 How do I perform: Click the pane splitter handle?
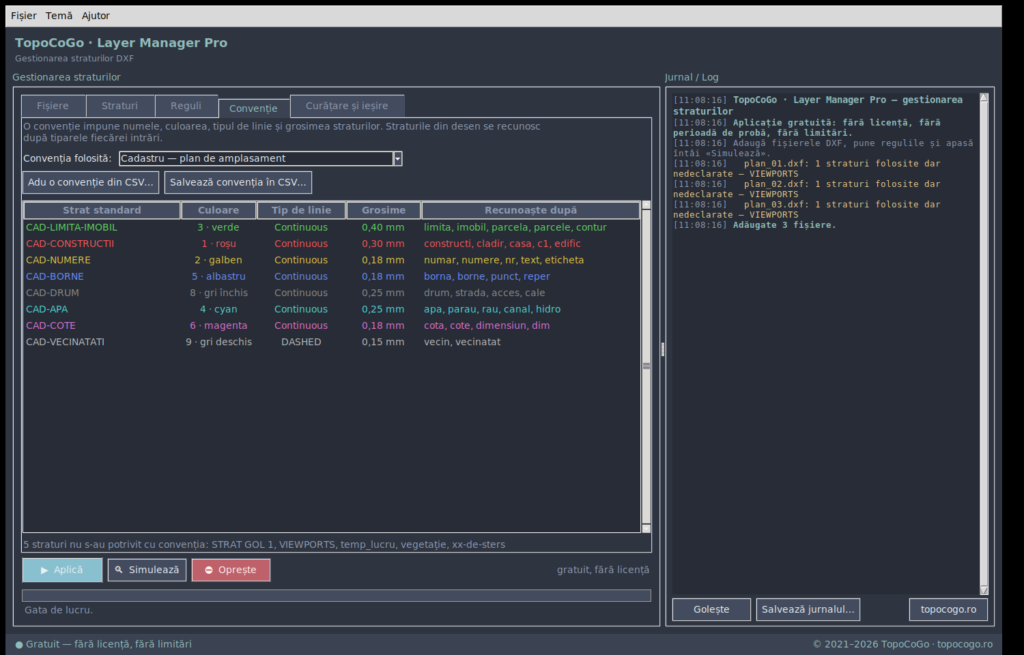coord(663,349)
